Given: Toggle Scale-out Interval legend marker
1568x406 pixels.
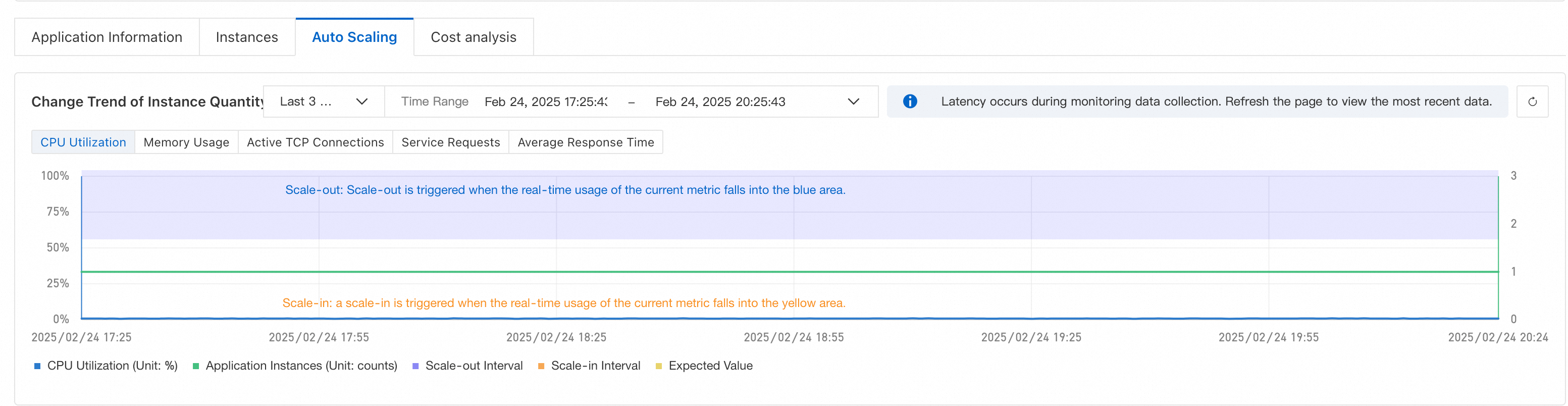Looking at the screenshot, I should tap(416, 366).
